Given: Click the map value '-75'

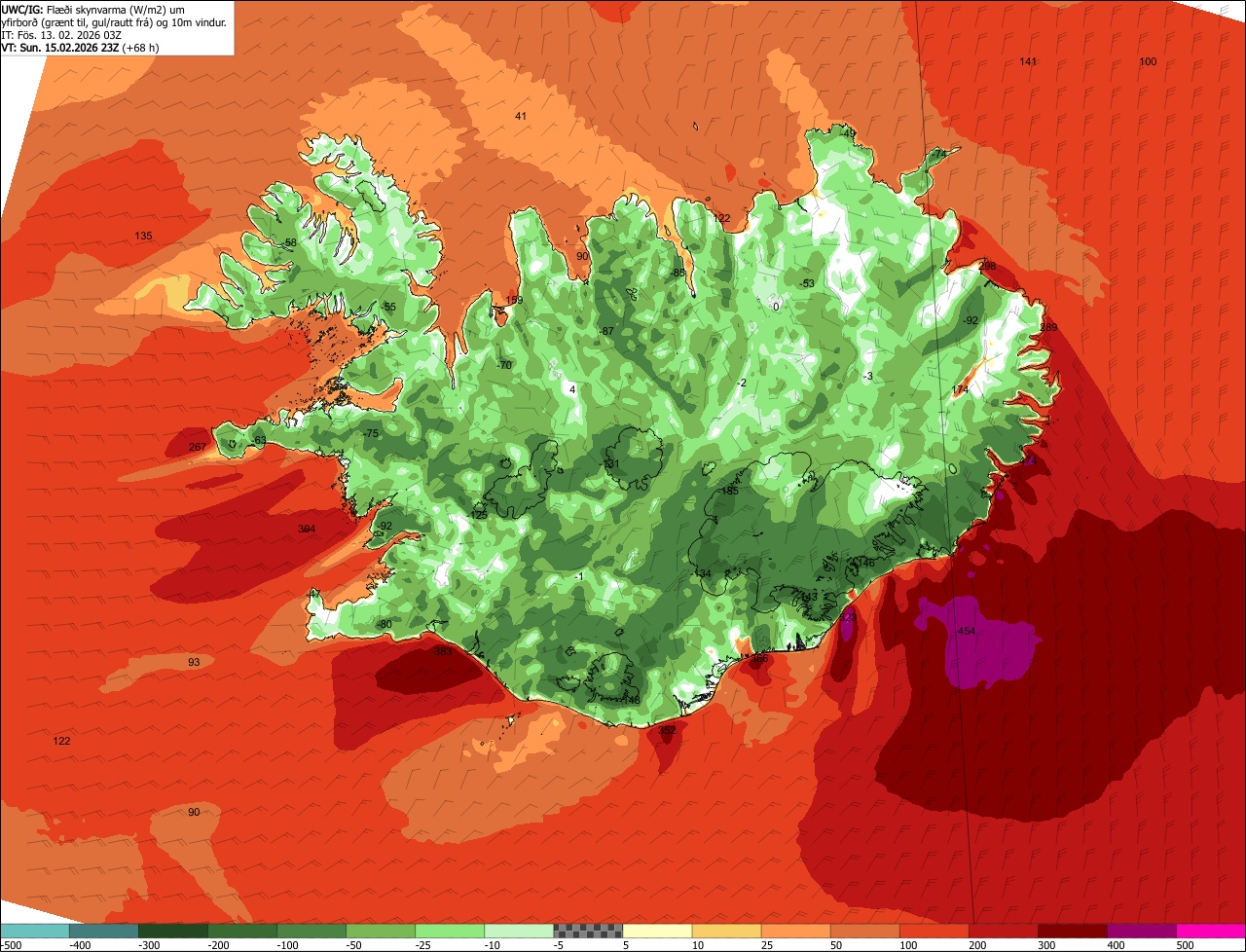Looking at the screenshot, I should (371, 434).
